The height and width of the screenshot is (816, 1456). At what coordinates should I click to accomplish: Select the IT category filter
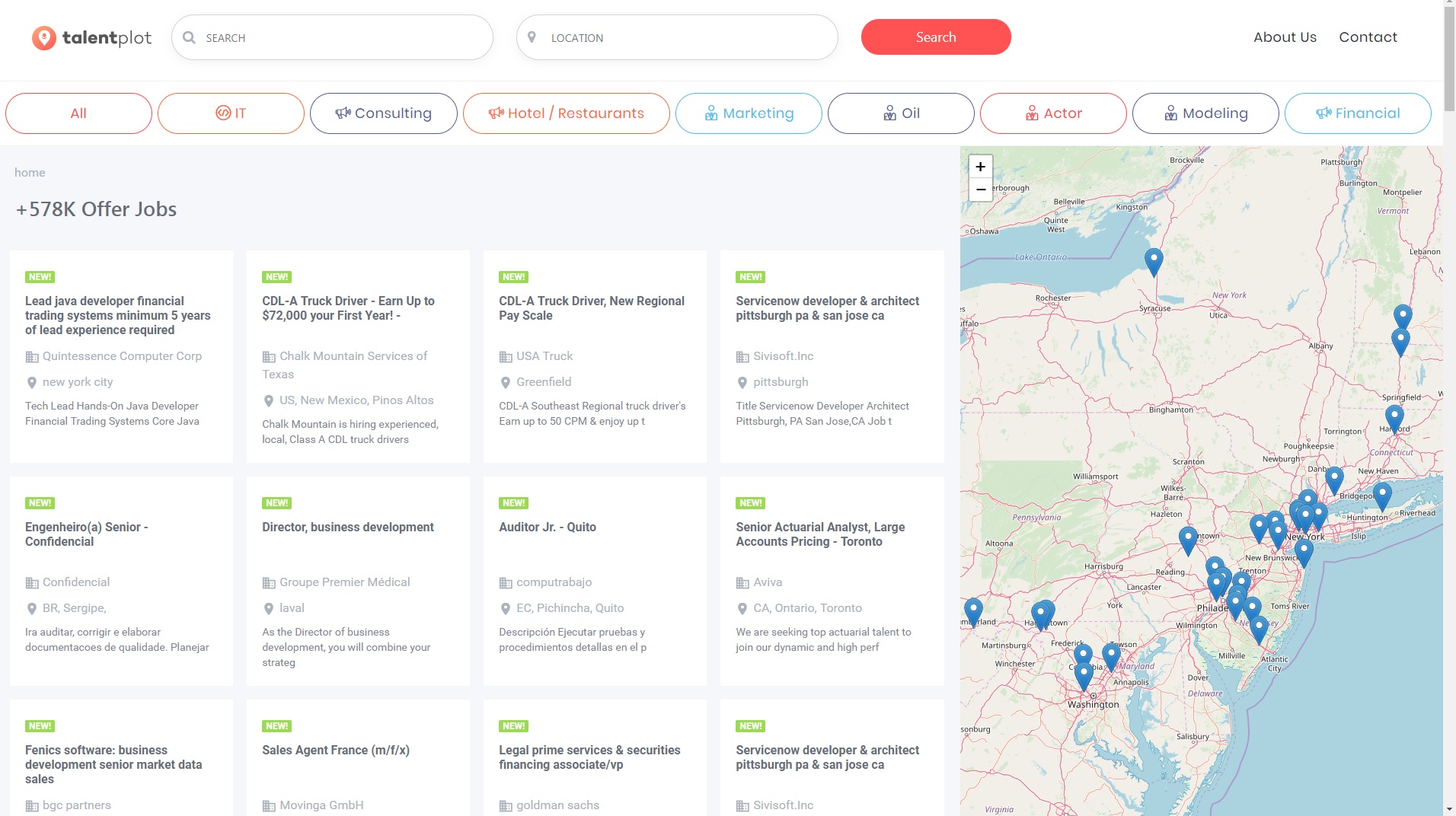tap(231, 113)
